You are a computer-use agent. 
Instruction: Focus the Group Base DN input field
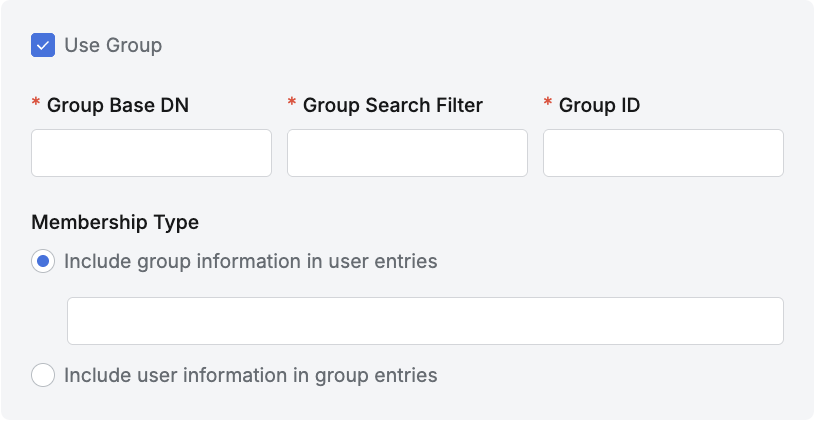pyautogui.click(x=151, y=153)
